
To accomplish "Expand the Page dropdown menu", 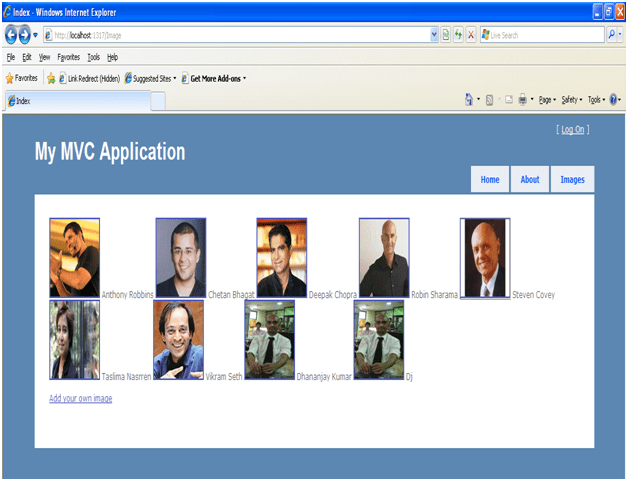I will pyautogui.click(x=547, y=100).
